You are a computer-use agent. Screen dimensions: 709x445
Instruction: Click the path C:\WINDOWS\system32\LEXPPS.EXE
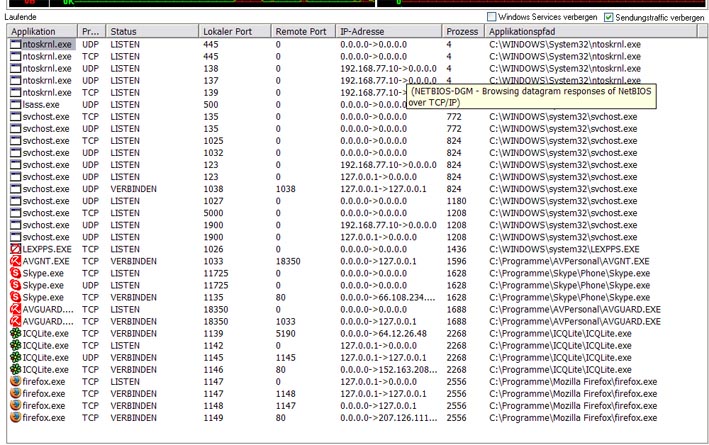pos(564,249)
